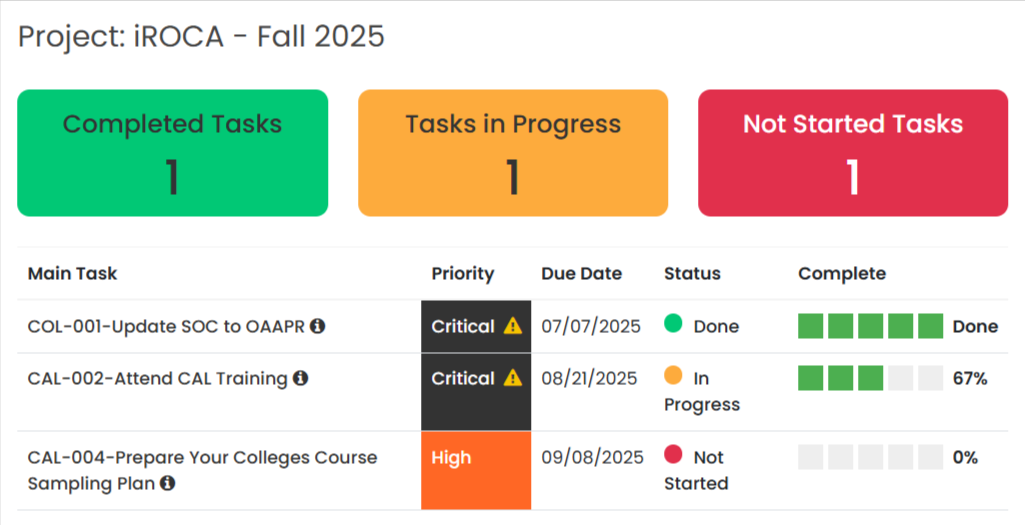This screenshot has width=1025, height=525.
Task: Click red Not Started status dot
Action: (673, 454)
